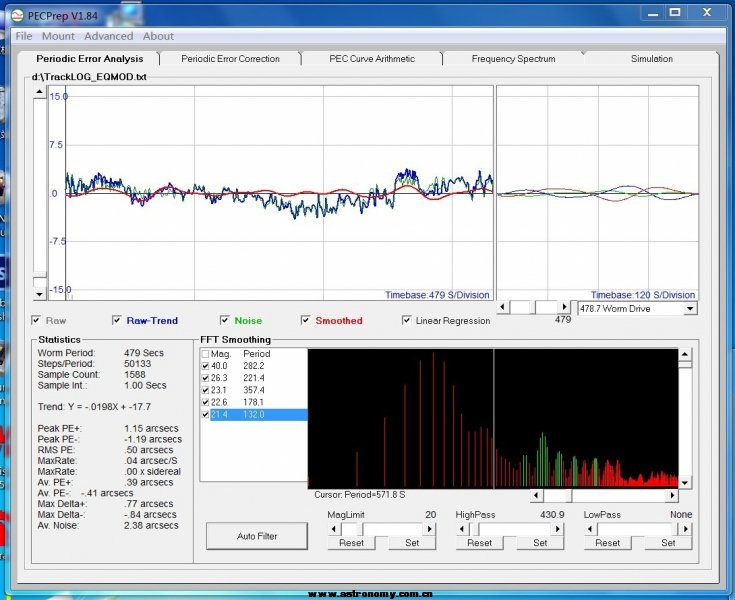The image size is (735, 600).
Task: Click right arrow of FFT spectrum horizontal scrollbar
Action: 672,495
